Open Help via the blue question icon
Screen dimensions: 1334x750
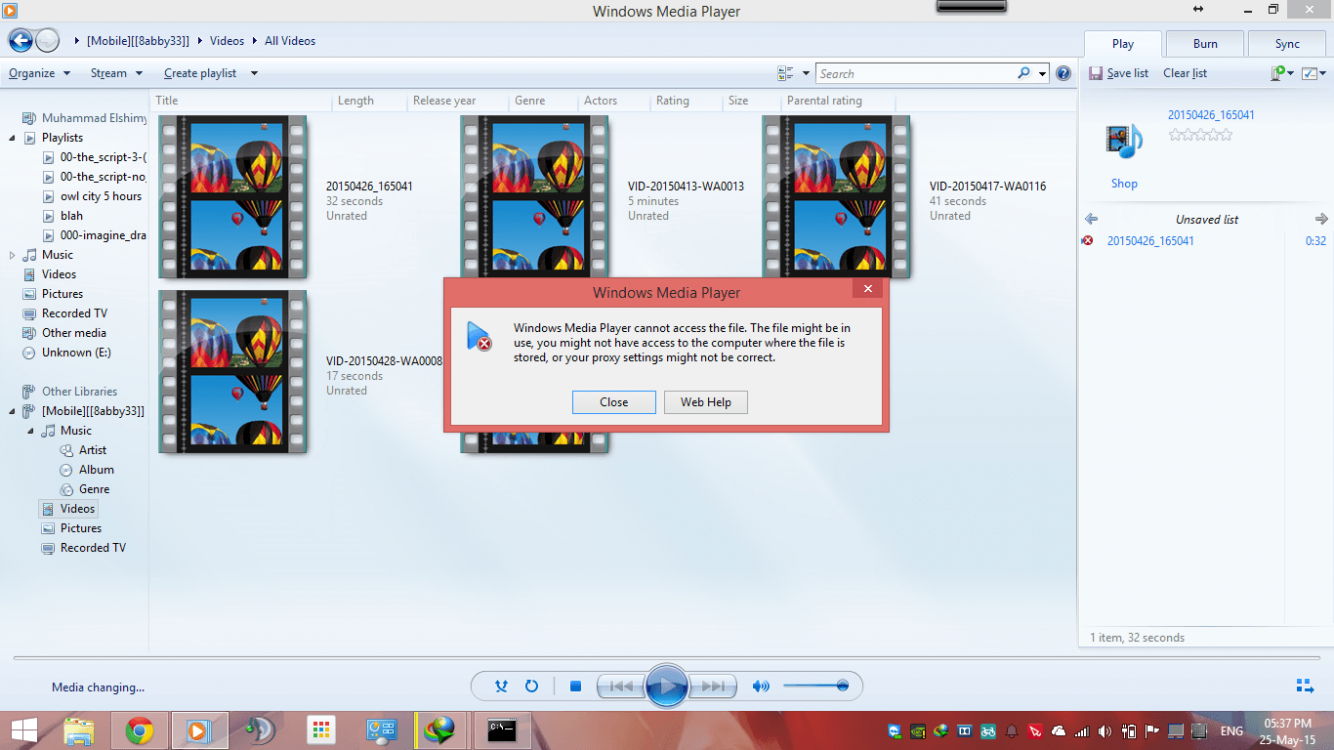[1063, 73]
